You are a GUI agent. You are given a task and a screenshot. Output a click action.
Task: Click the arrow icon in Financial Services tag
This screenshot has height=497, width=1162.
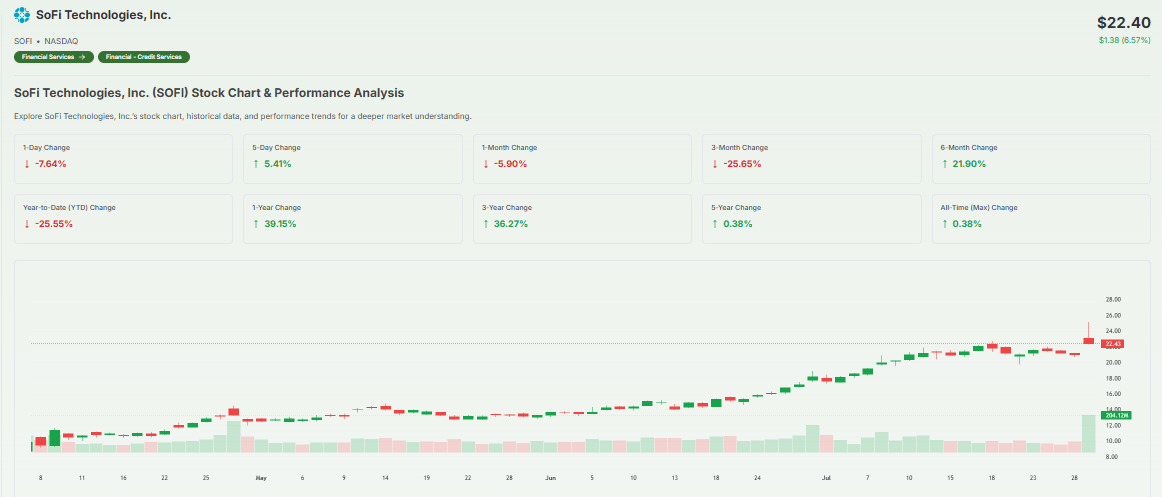pyautogui.click(x=82, y=57)
